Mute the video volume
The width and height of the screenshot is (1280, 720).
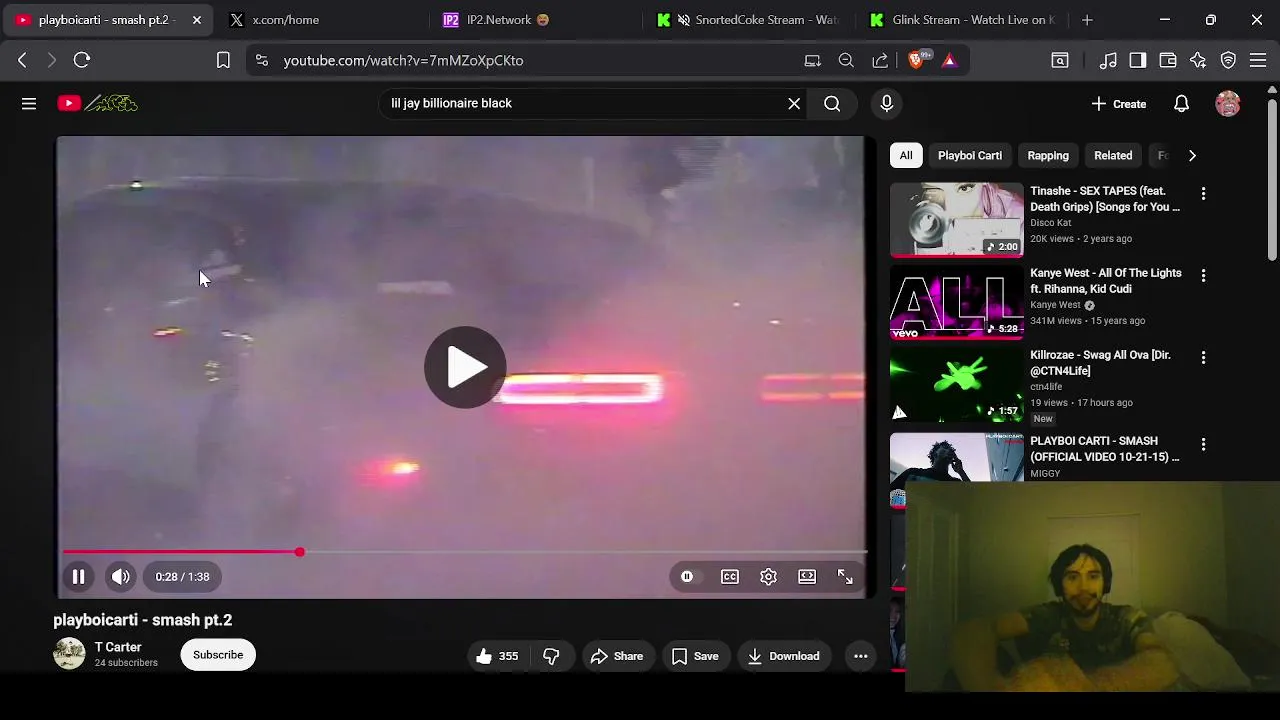pyautogui.click(x=121, y=576)
